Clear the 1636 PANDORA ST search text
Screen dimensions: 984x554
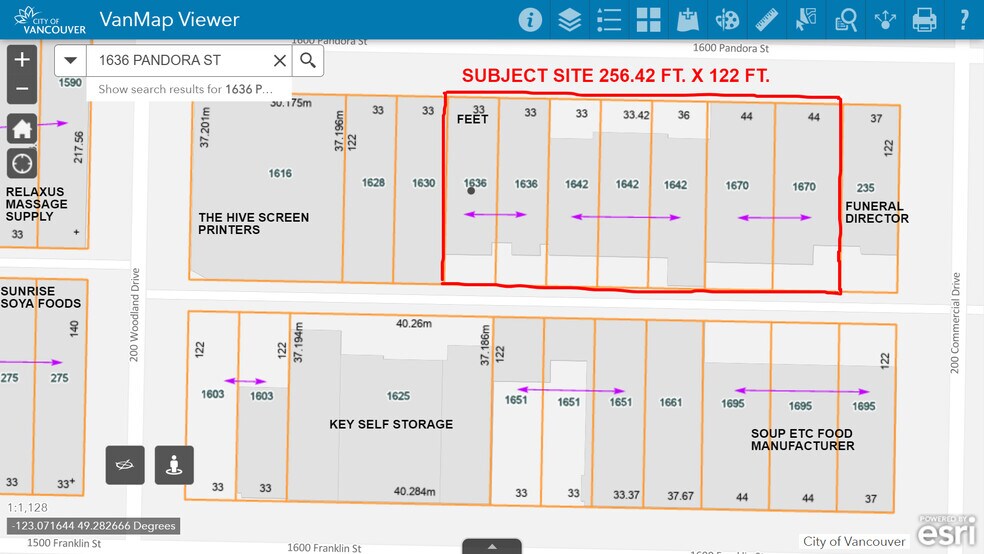click(x=280, y=60)
